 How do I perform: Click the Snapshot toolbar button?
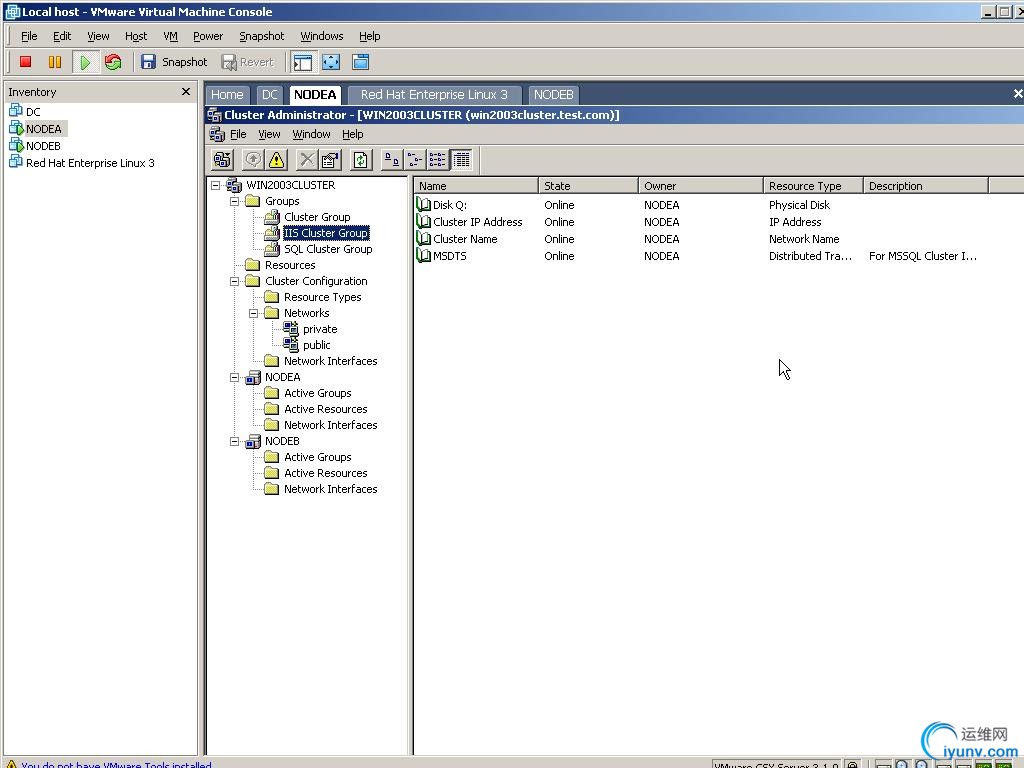[174, 62]
